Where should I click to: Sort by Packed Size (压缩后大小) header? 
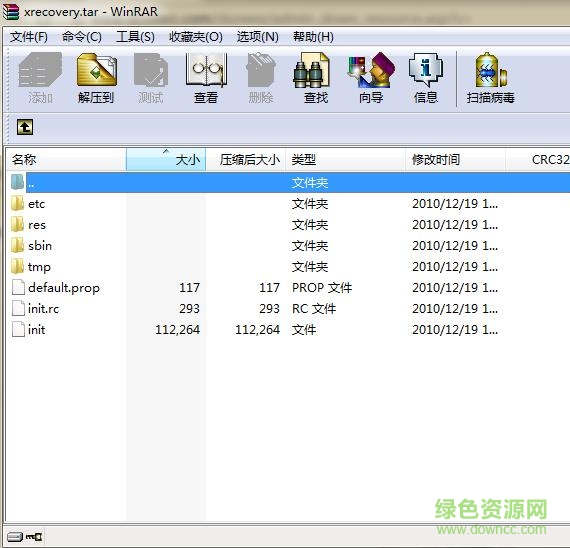(246, 159)
